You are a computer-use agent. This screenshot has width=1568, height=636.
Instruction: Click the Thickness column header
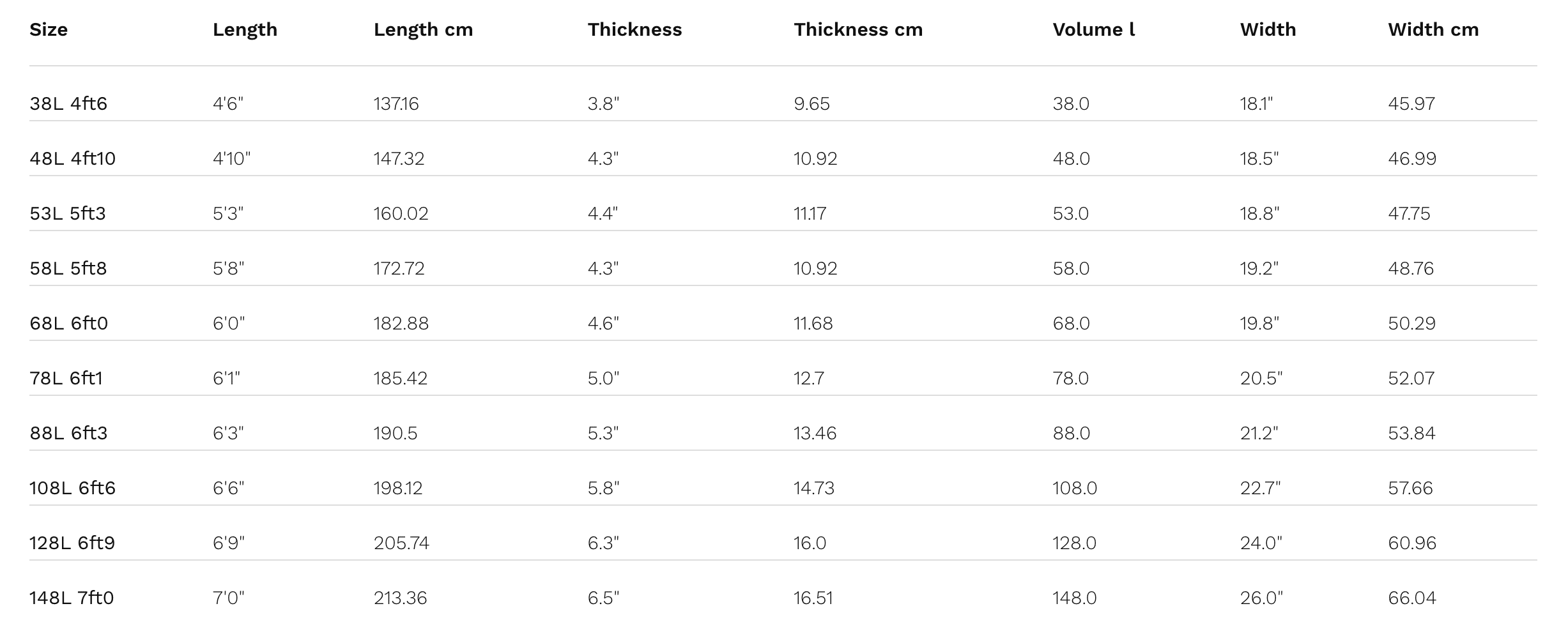point(634,30)
